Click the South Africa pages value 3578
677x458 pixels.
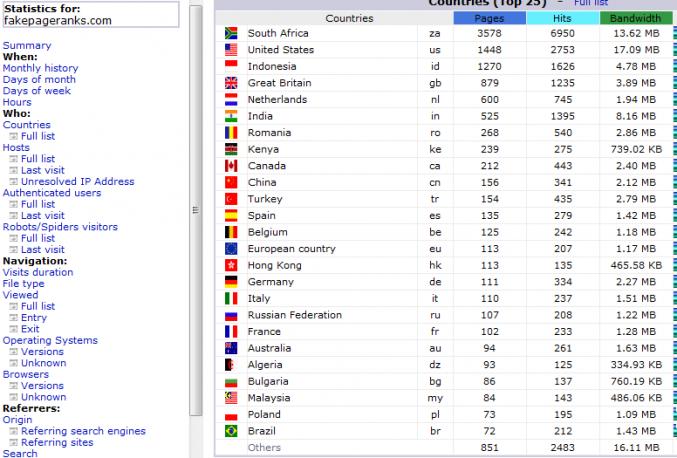click(490, 33)
